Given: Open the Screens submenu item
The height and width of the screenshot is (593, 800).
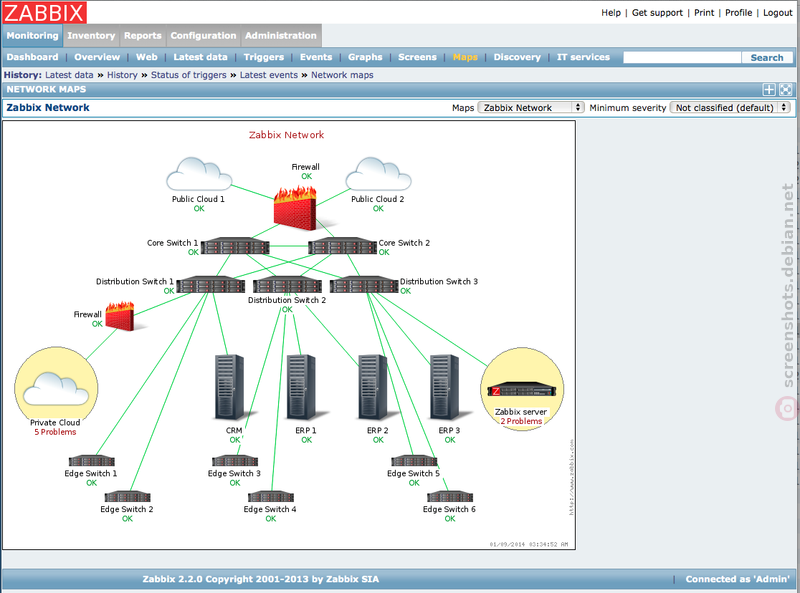Looking at the screenshot, I should 417,57.
